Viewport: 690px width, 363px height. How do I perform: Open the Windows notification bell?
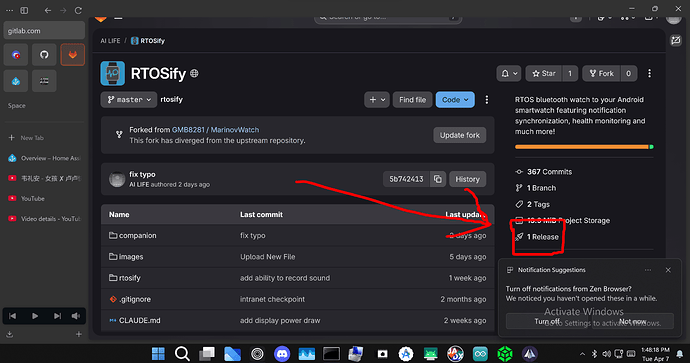[680, 354]
